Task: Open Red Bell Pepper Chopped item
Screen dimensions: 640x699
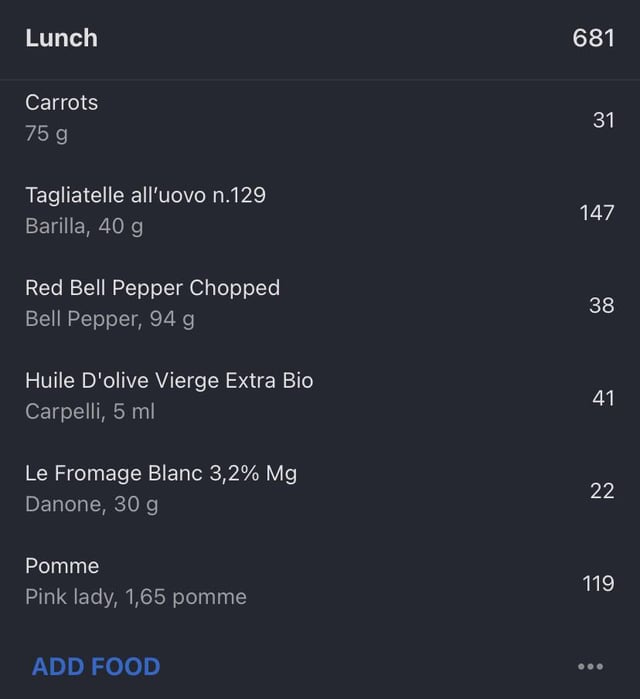Action: (x=320, y=304)
